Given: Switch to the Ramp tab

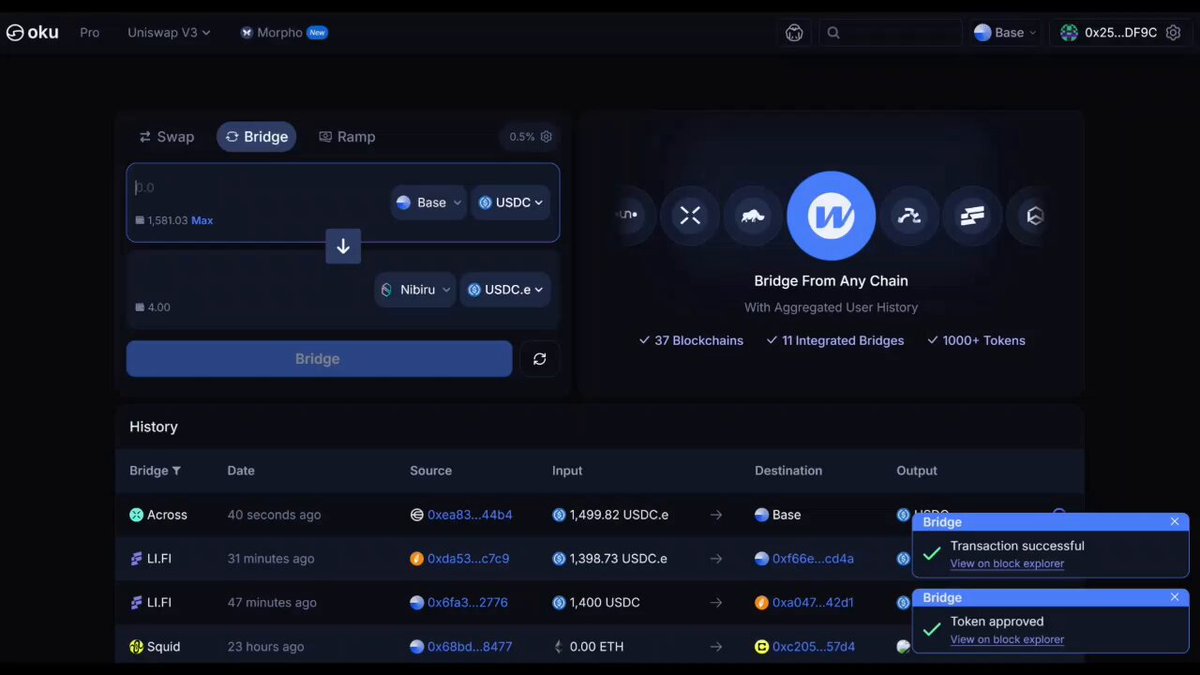Looking at the screenshot, I should tap(347, 137).
